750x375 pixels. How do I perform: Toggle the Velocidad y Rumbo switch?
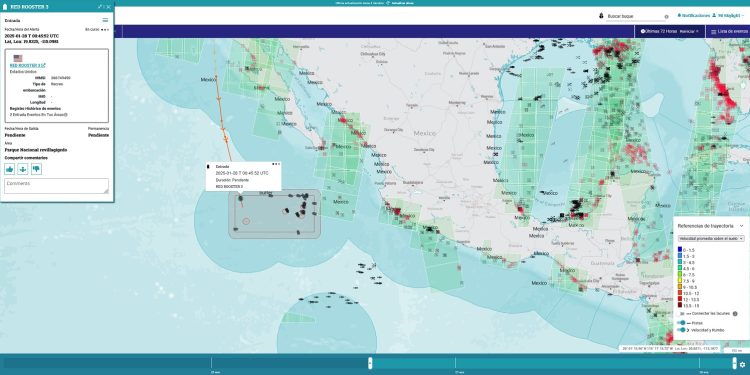pos(682,330)
